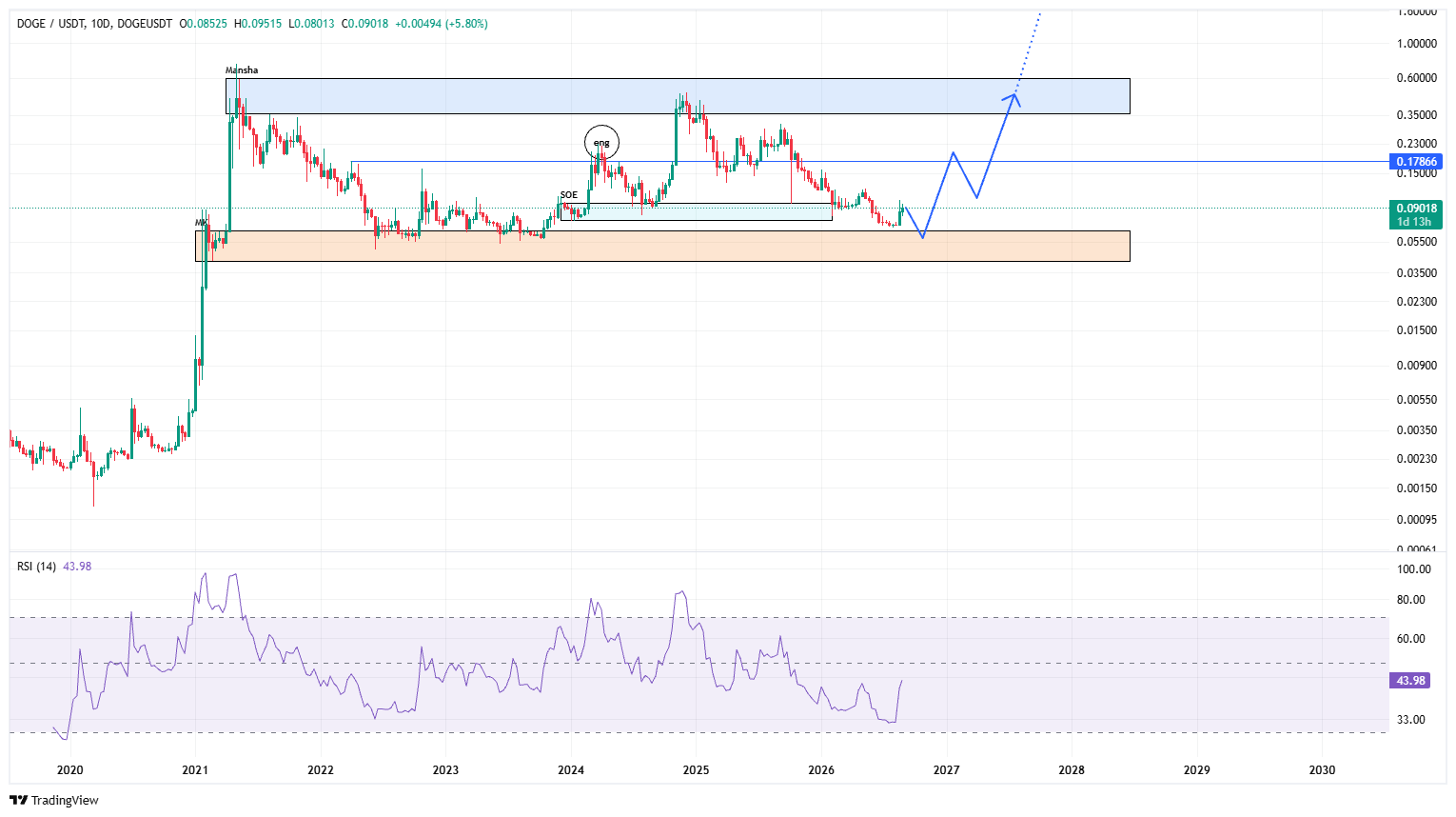
Task: Click the 2024 label on time axis
Action: [571, 769]
